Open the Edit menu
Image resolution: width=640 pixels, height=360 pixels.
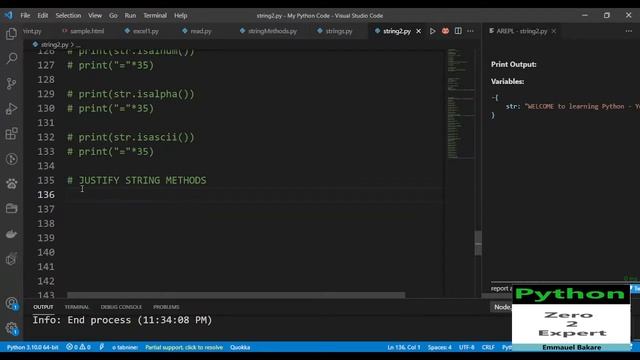coord(42,16)
